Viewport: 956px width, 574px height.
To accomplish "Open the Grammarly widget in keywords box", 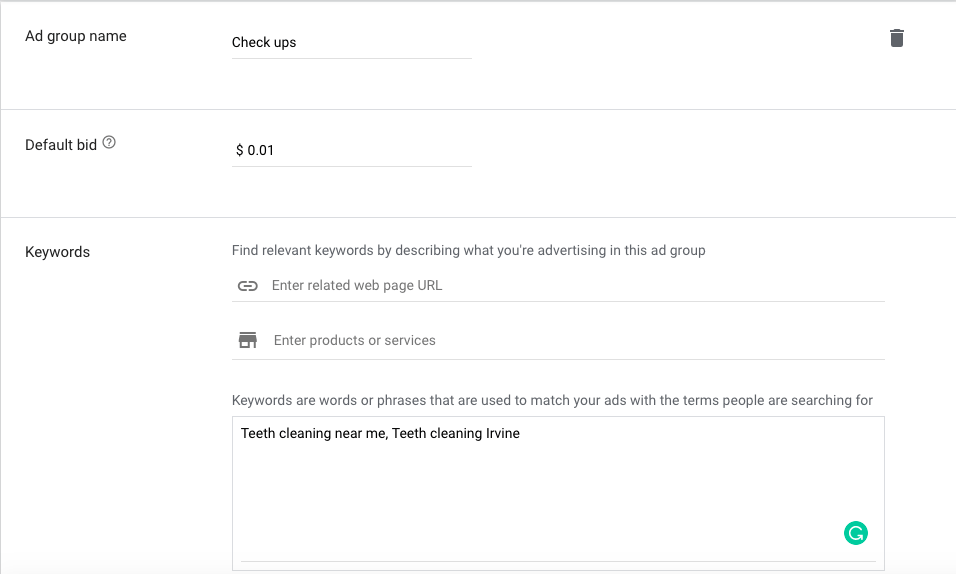I will tap(855, 533).
